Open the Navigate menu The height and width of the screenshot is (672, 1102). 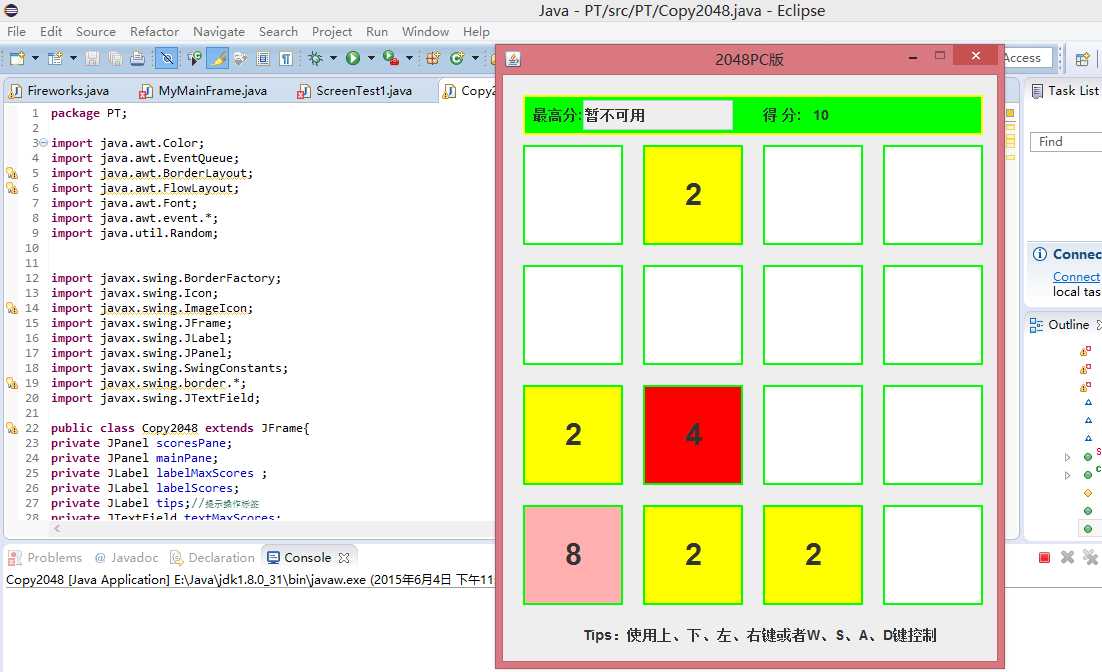coord(219,32)
